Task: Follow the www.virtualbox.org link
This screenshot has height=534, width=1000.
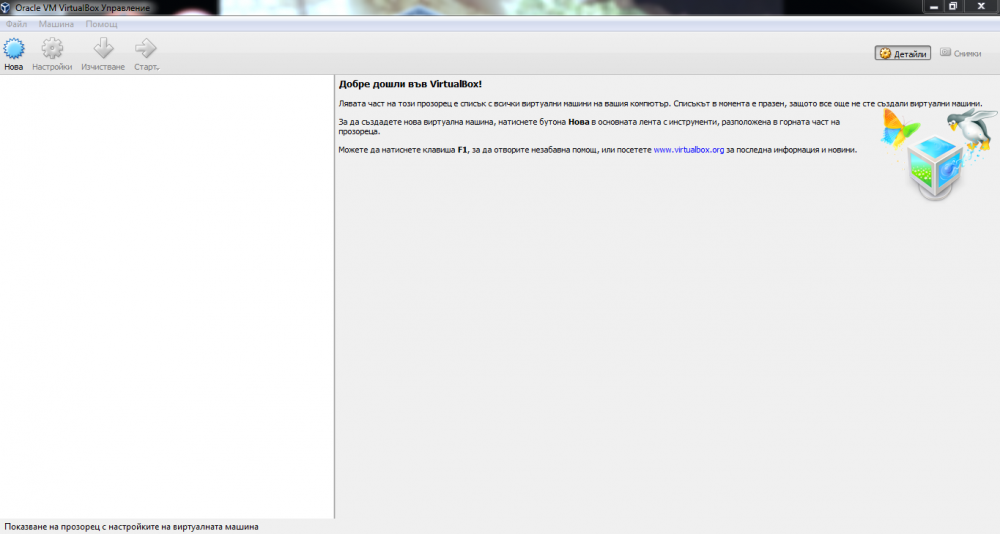Action: [x=689, y=150]
